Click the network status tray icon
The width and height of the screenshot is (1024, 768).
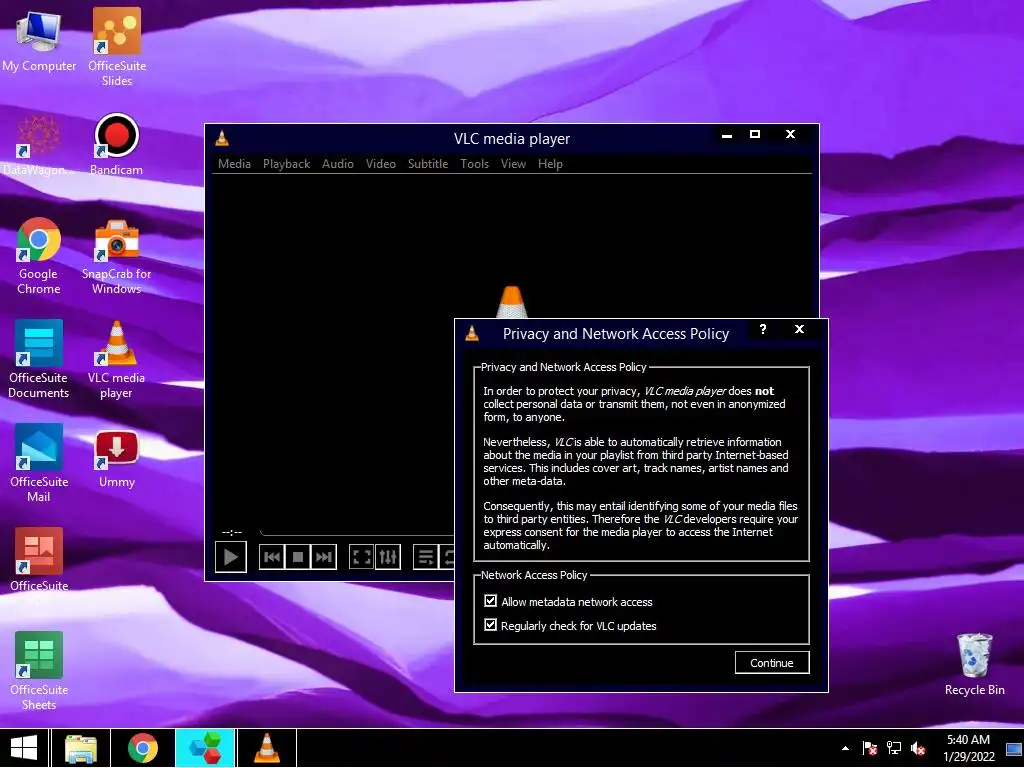coord(894,748)
